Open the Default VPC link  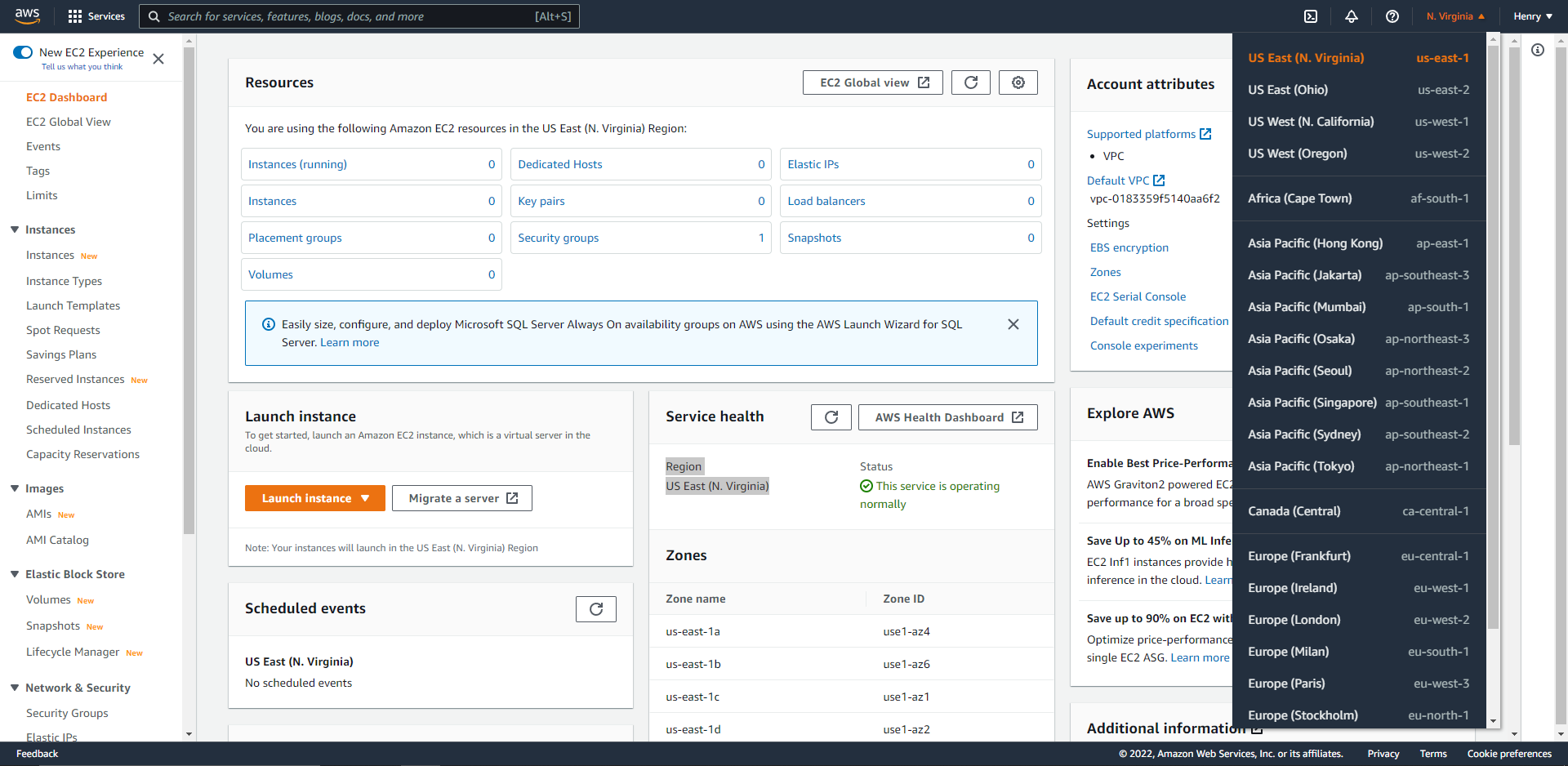(1120, 180)
